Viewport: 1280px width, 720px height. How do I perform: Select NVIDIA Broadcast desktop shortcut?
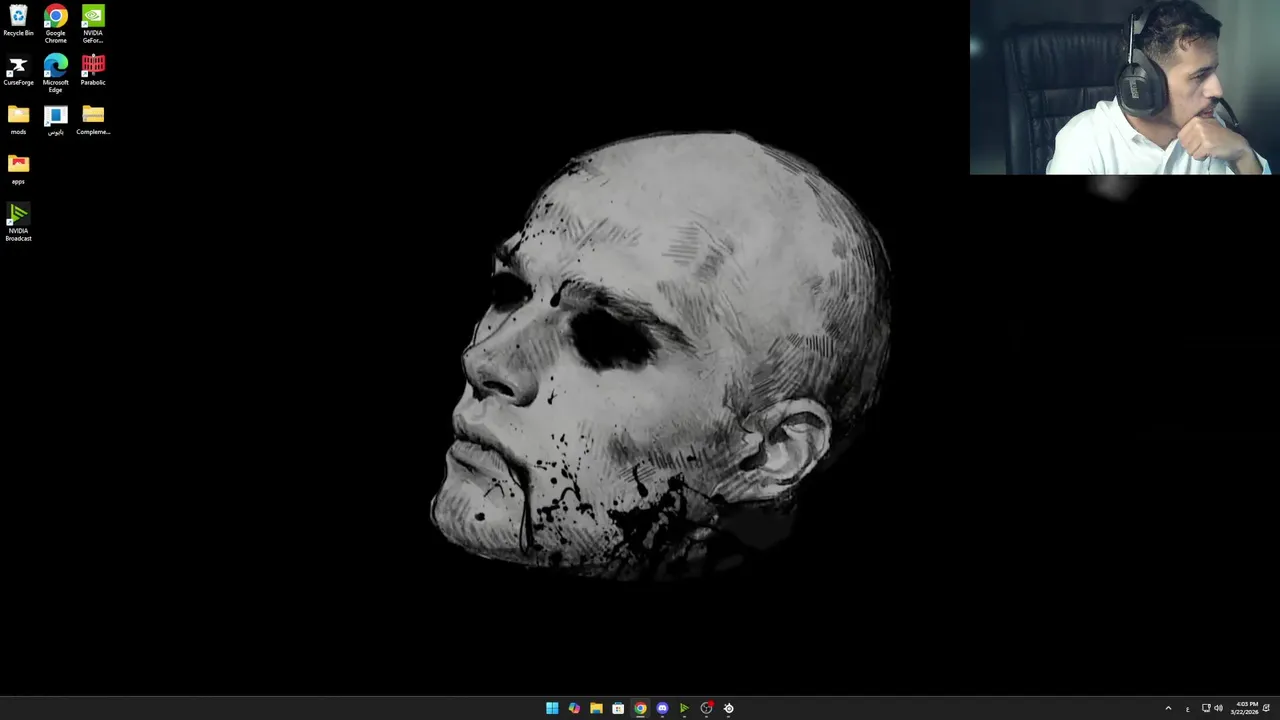click(x=18, y=222)
